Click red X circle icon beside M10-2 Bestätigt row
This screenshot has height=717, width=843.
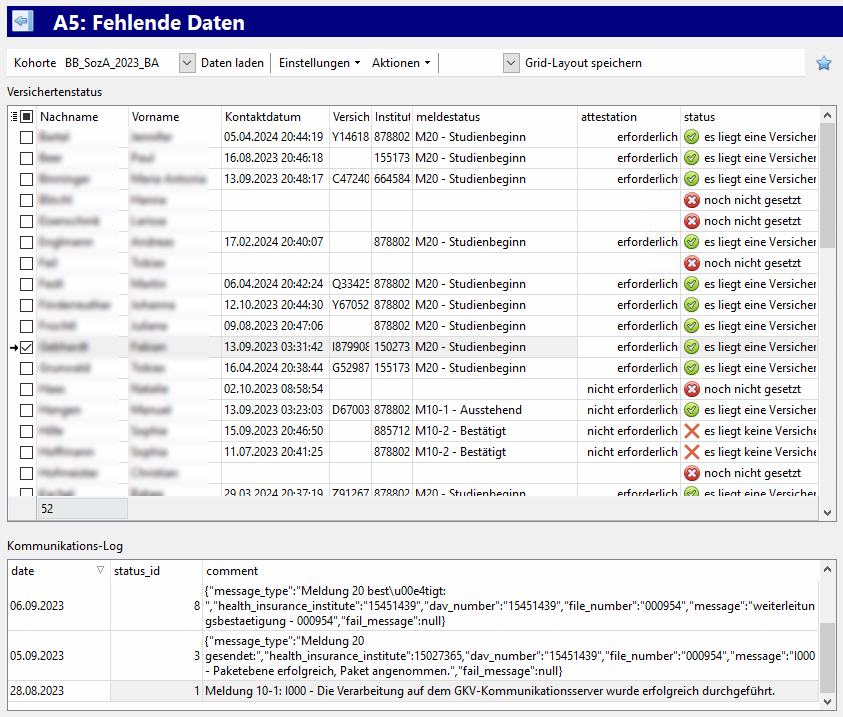pyautogui.click(x=691, y=431)
